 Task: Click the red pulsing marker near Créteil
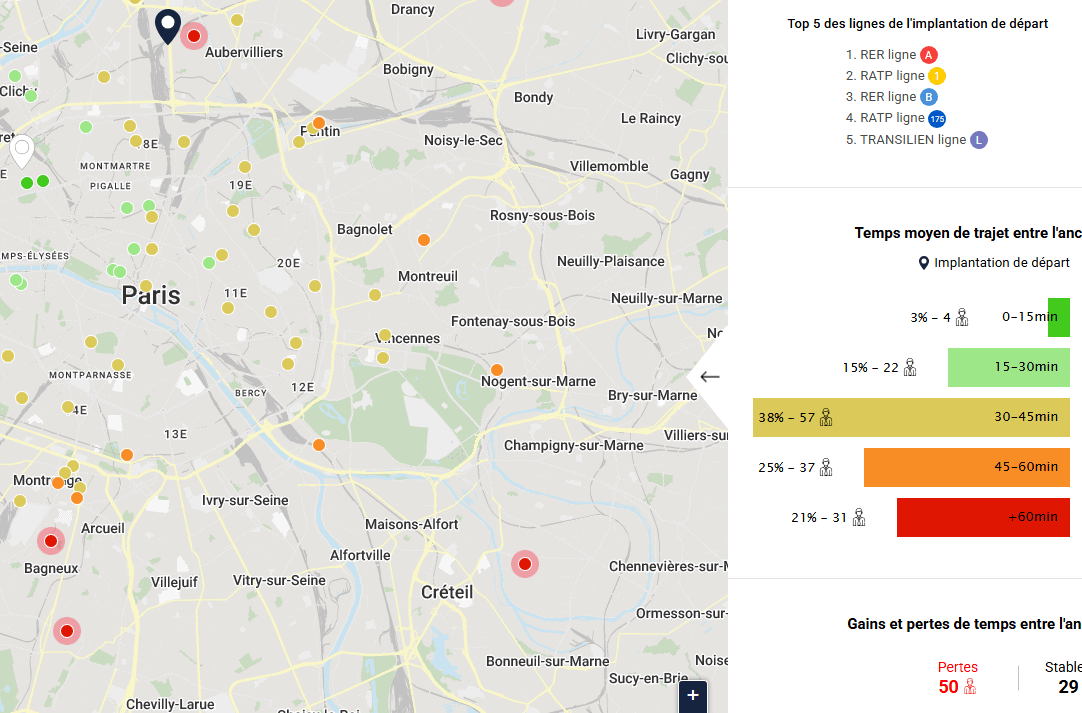click(525, 564)
